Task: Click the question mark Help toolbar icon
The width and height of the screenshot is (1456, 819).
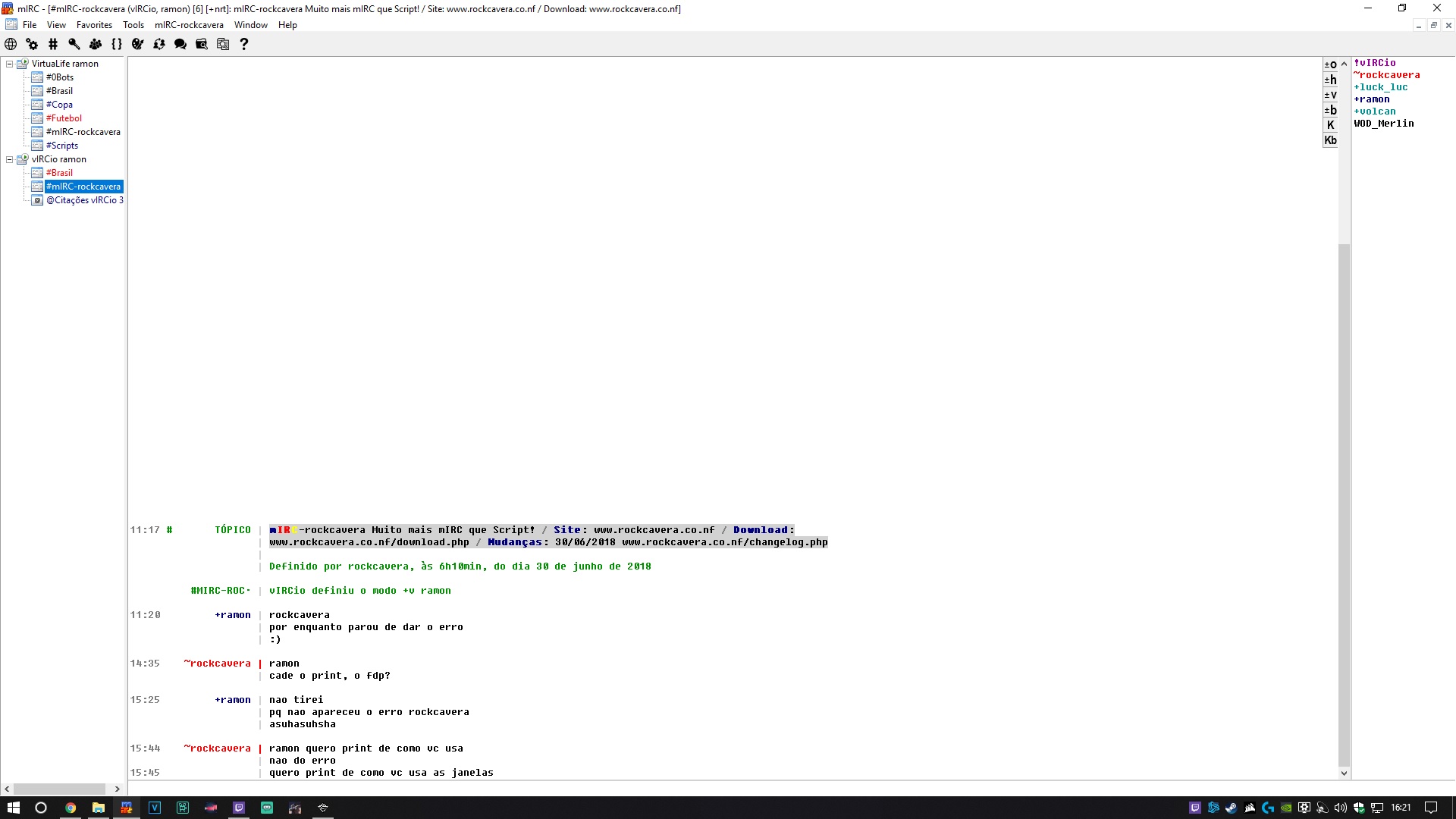Action: (244, 44)
